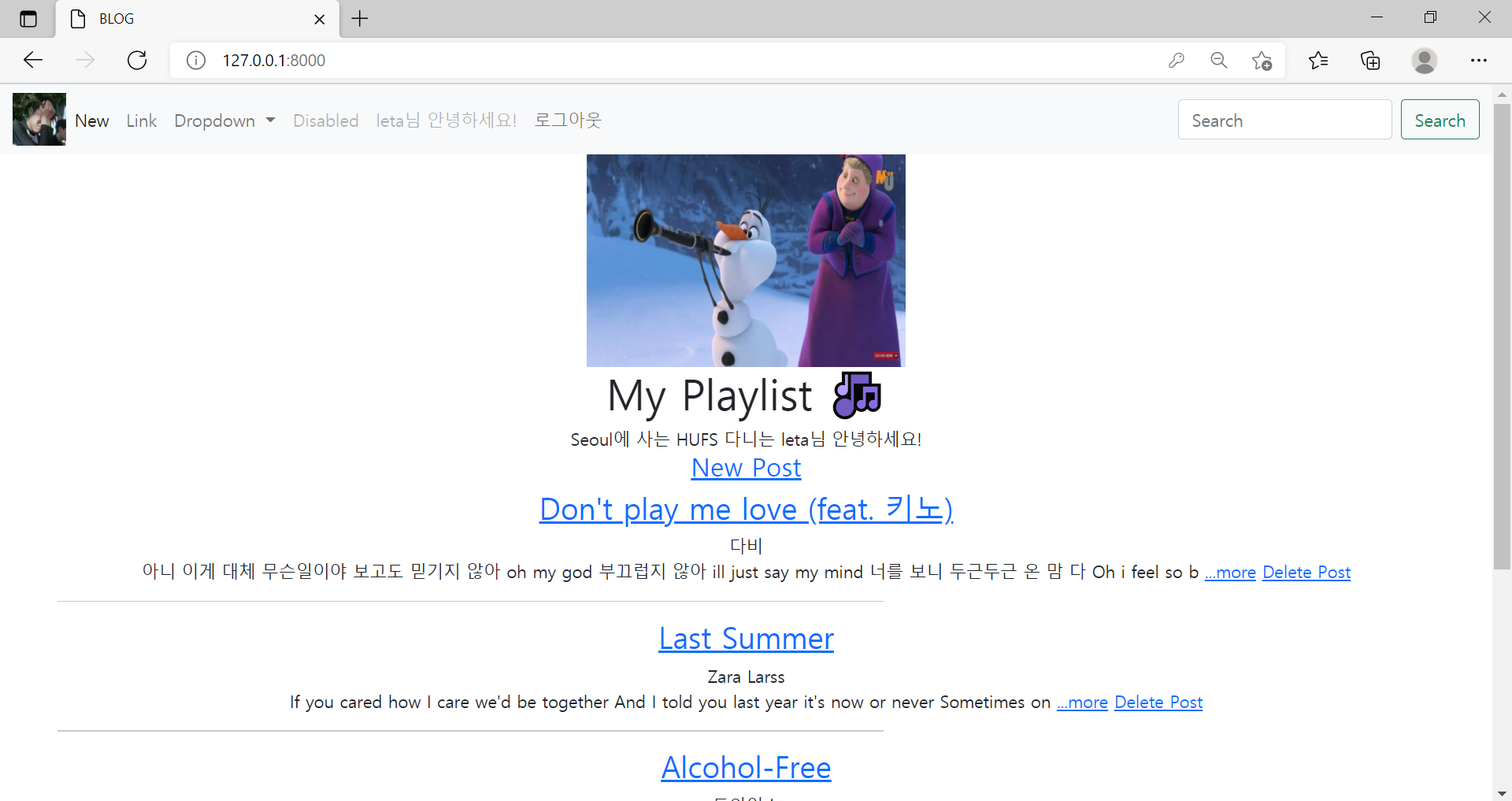Open the Don't play me love post

click(x=746, y=510)
